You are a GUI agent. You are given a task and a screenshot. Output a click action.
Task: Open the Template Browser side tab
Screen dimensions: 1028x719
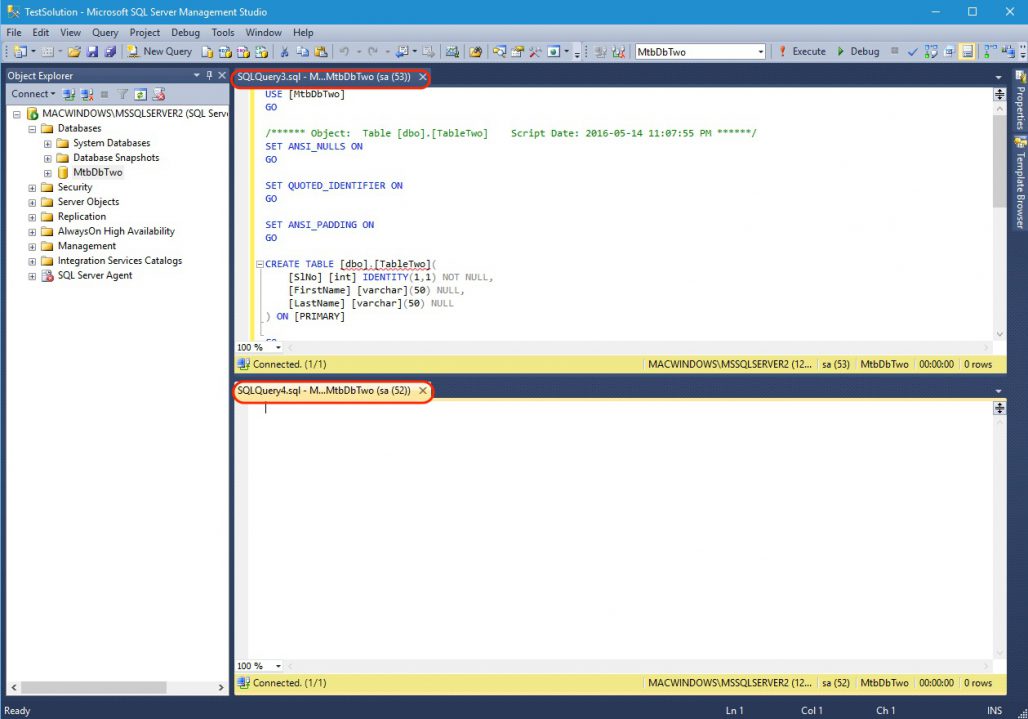[x=1020, y=183]
